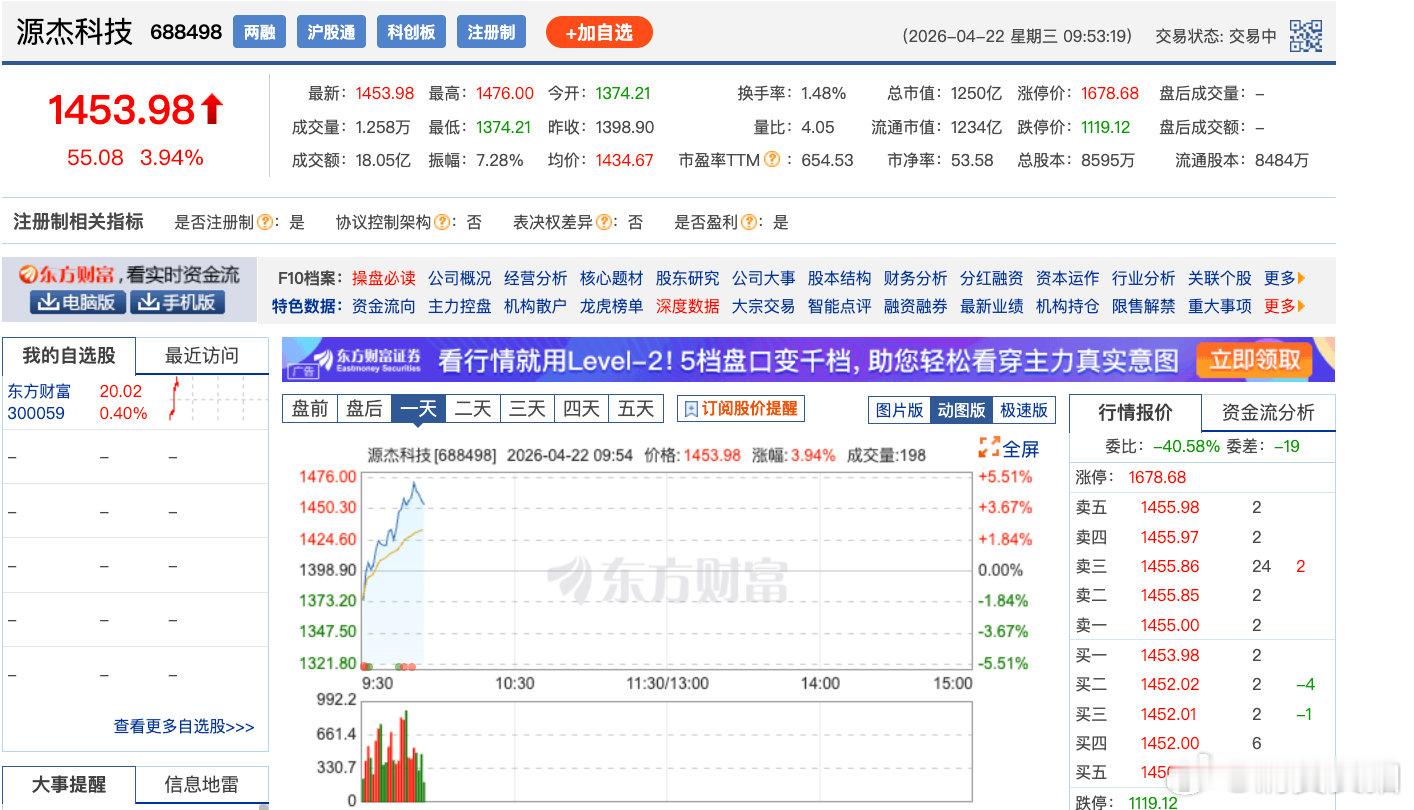Select the 一天 chart tab

click(x=418, y=408)
